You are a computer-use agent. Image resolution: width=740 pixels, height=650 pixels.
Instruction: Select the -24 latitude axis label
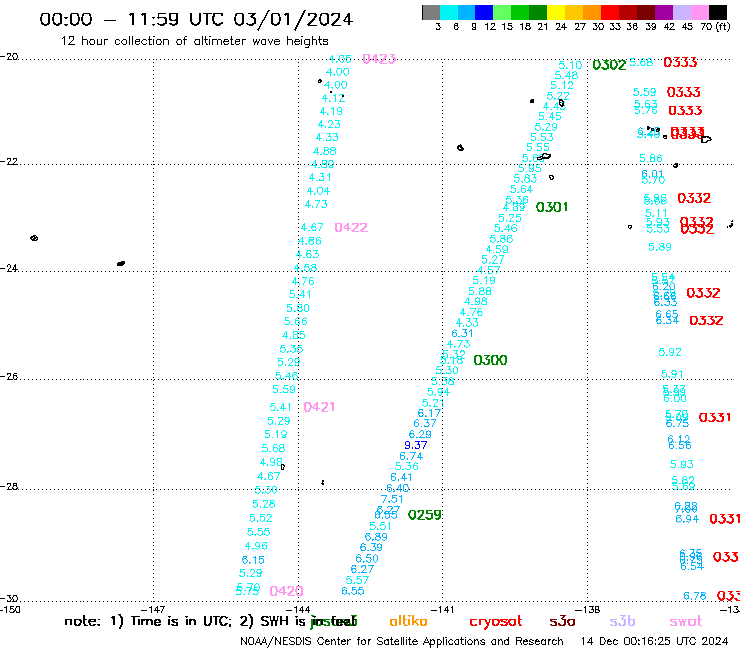[9, 268]
